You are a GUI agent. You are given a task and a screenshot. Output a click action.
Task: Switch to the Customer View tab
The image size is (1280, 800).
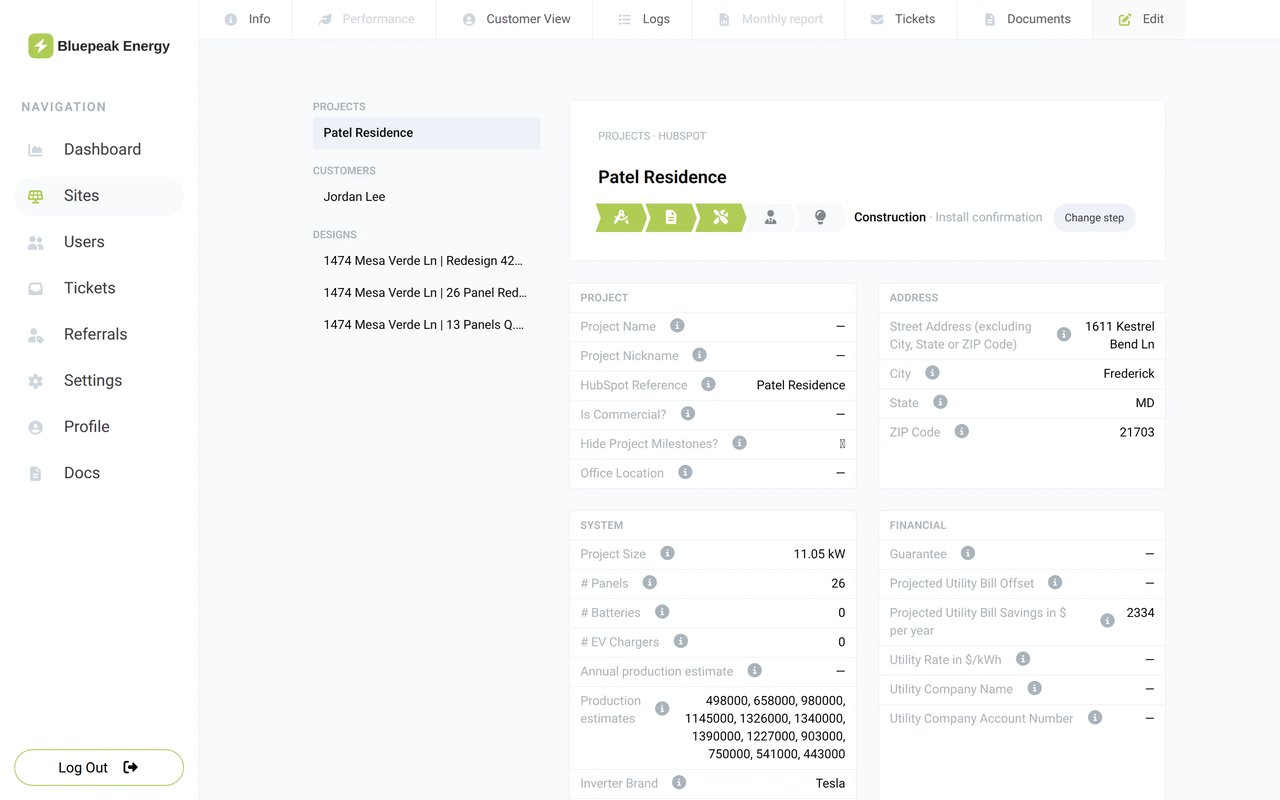pos(515,19)
